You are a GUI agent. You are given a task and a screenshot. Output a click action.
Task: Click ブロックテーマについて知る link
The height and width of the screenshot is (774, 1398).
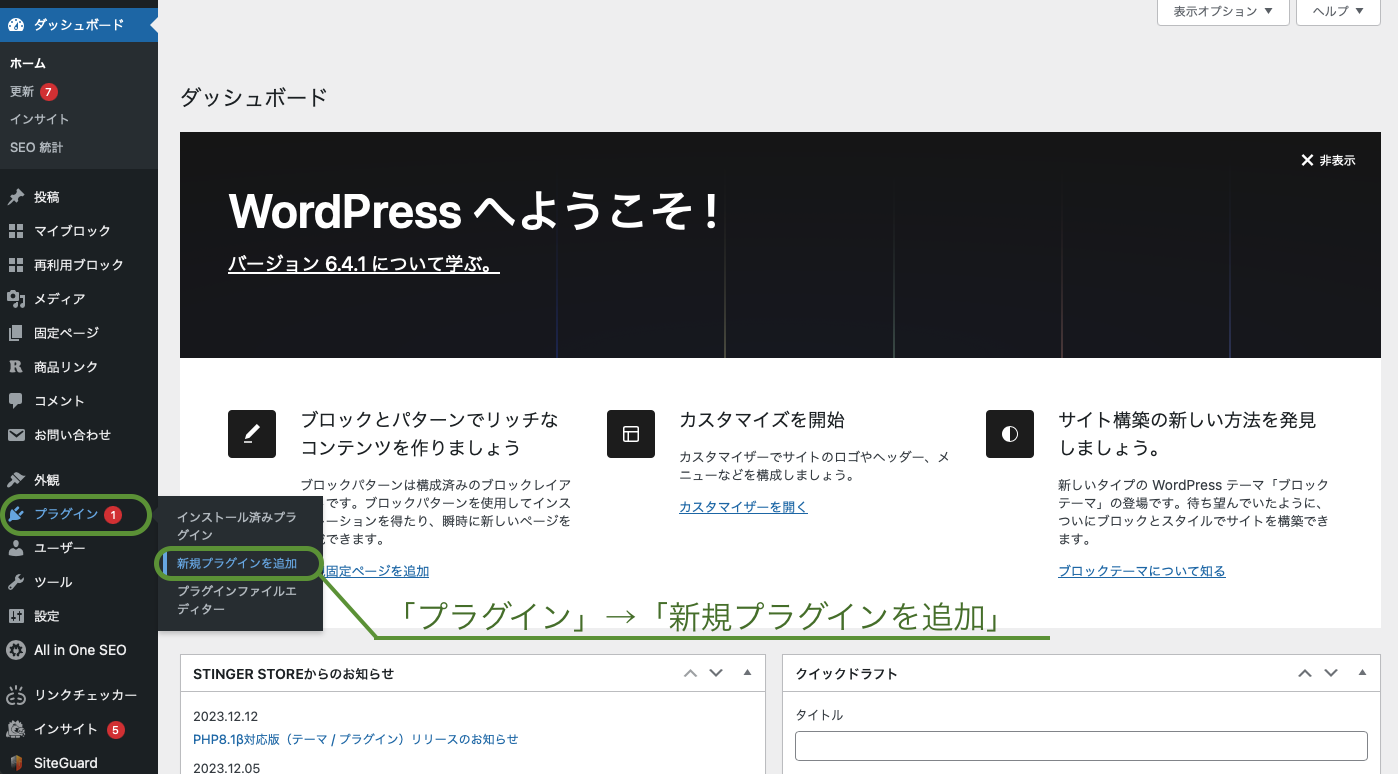[1142, 571]
